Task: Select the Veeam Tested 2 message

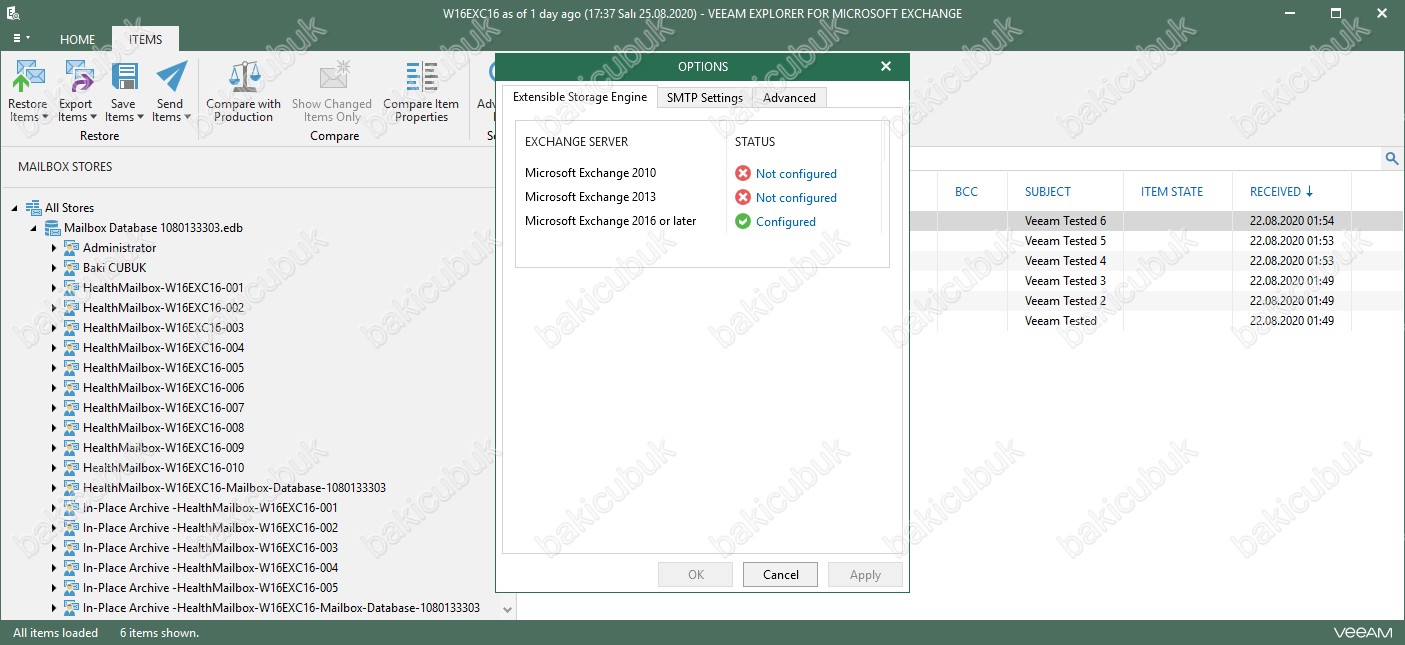Action: (1065, 301)
